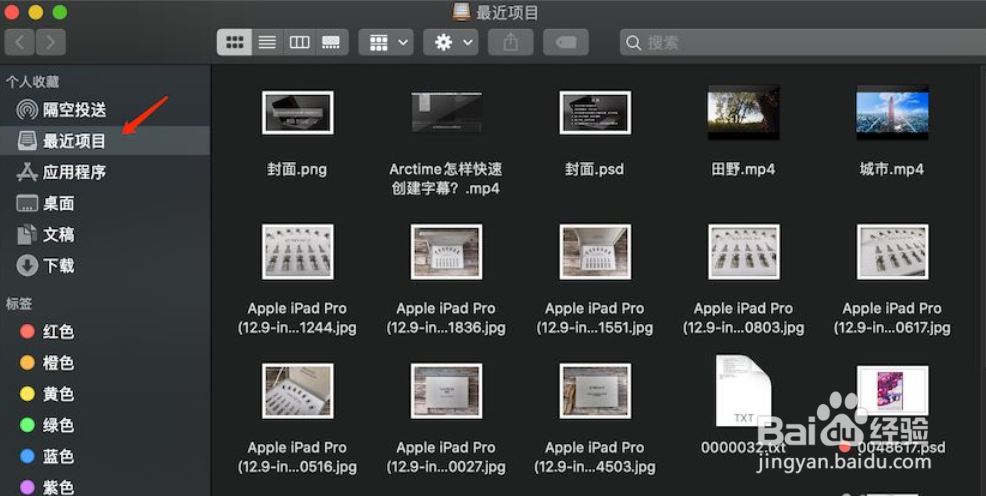Select the 紫色 purple tag

click(105, 487)
